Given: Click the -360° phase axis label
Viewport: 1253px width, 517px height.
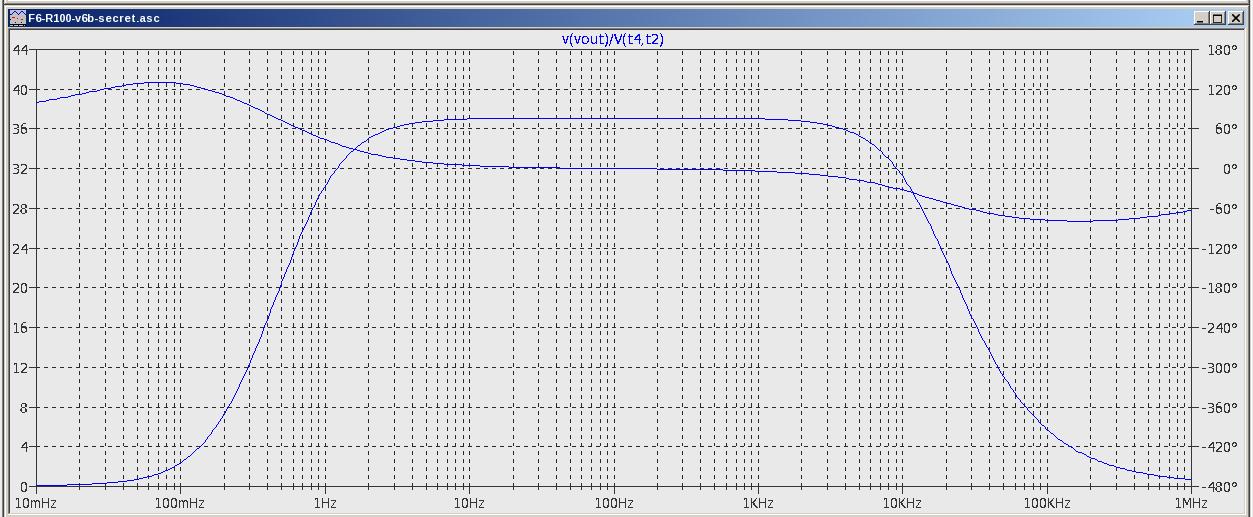Looking at the screenshot, I should pos(1220,408).
